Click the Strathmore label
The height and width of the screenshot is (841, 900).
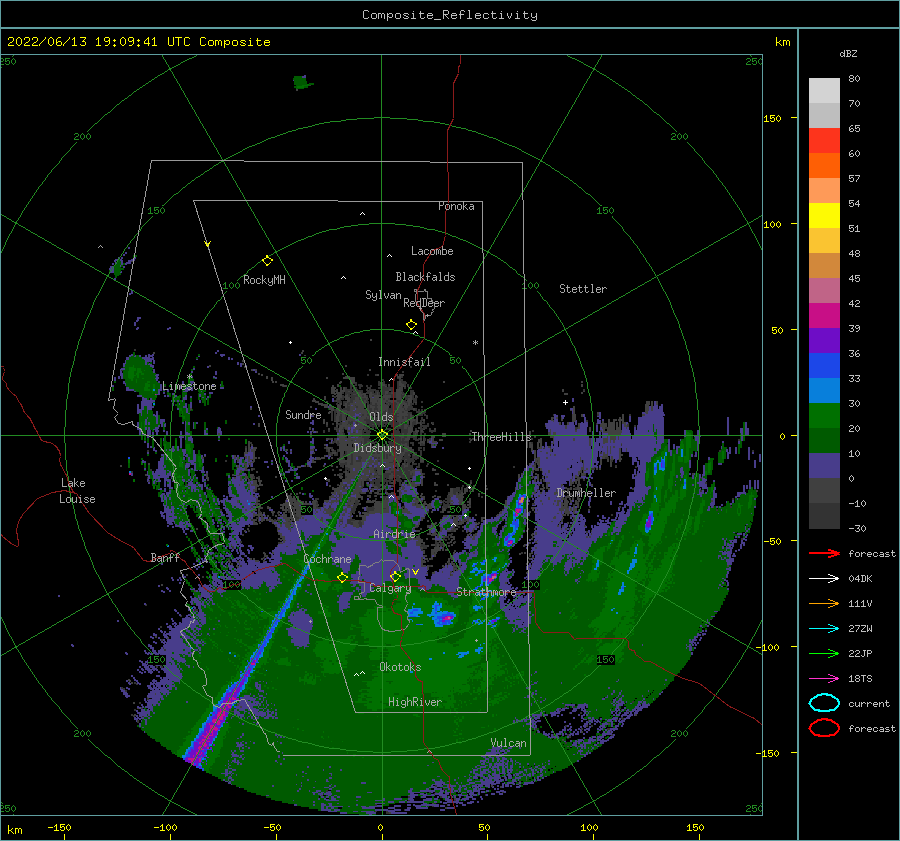pyautogui.click(x=486, y=592)
